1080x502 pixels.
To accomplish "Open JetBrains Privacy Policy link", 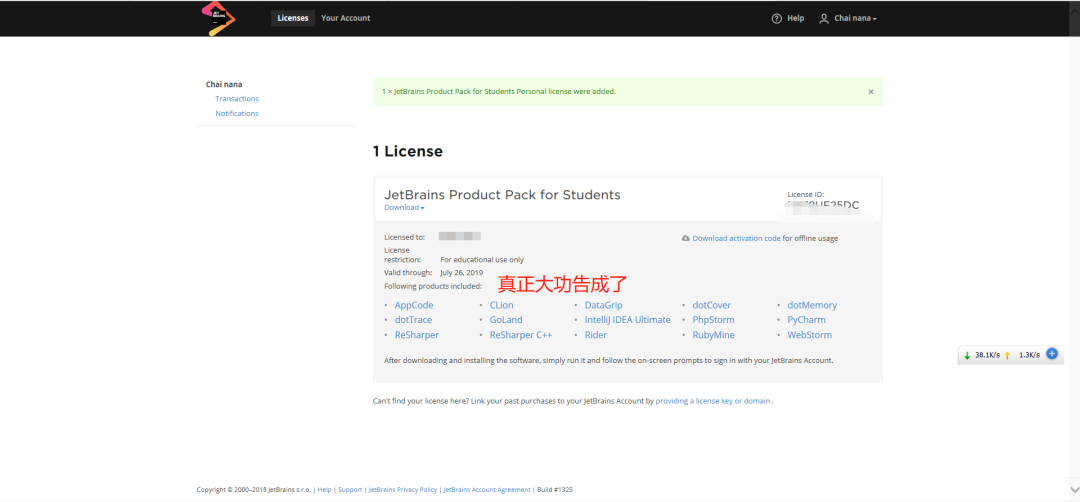I will click(x=403, y=490).
